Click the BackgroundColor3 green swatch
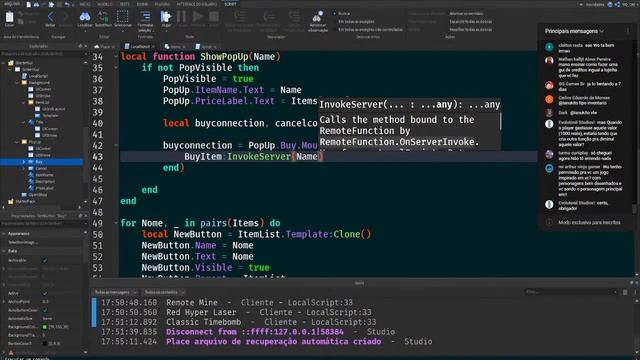 (x=44, y=327)
